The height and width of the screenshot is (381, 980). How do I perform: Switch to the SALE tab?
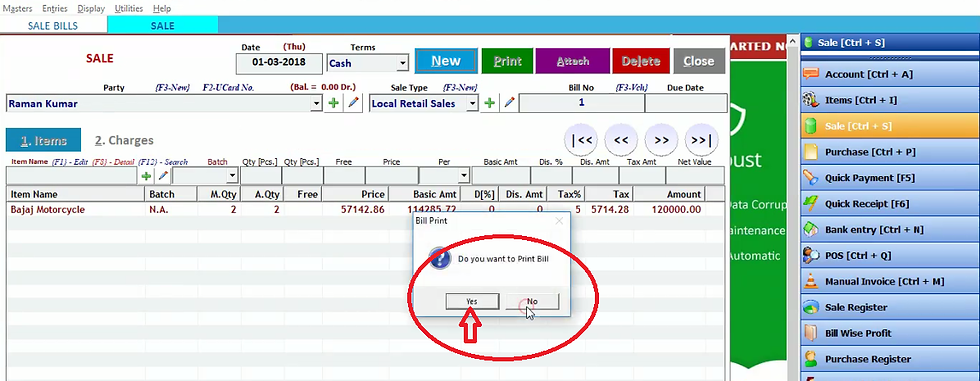pos(162,26)
